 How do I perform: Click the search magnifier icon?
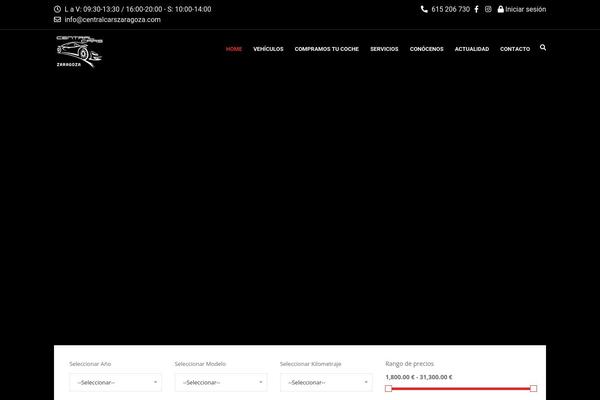click(x=543, y=47)
